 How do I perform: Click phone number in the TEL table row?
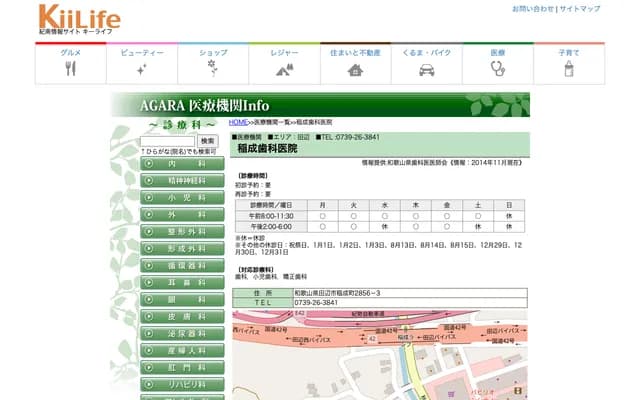click(316, 303)
